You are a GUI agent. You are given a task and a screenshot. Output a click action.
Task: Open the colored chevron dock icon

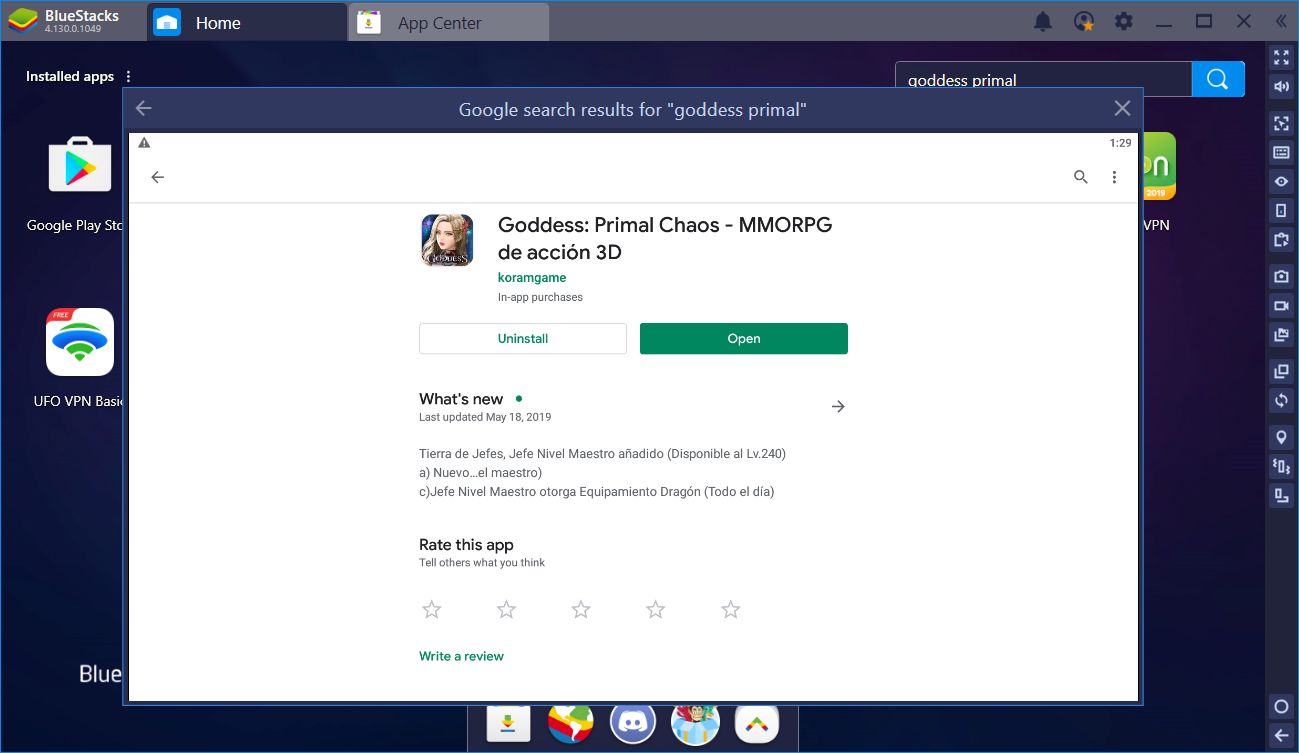[x=756, y=723]
